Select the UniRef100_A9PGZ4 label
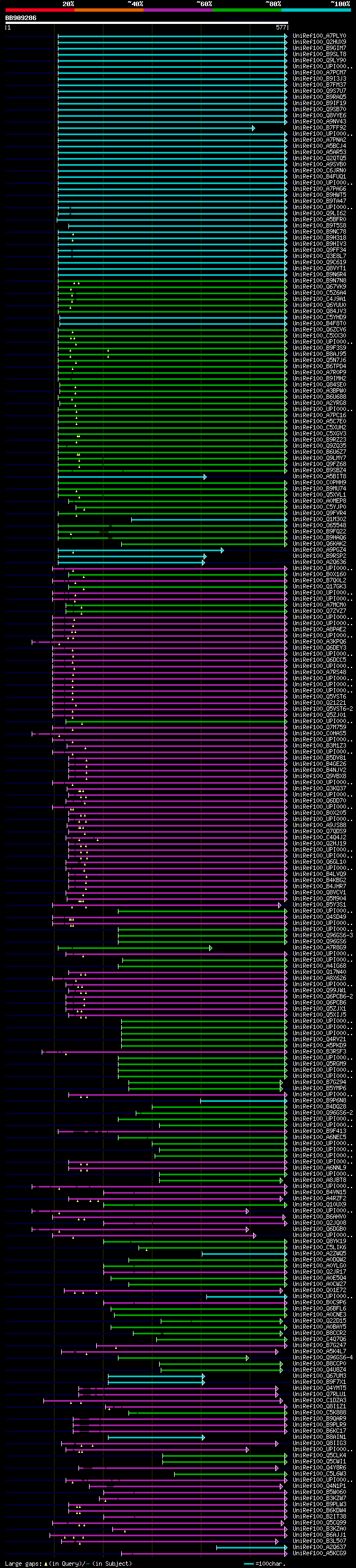This screenshot has height=1568, width=356. (x=319, y=550)
